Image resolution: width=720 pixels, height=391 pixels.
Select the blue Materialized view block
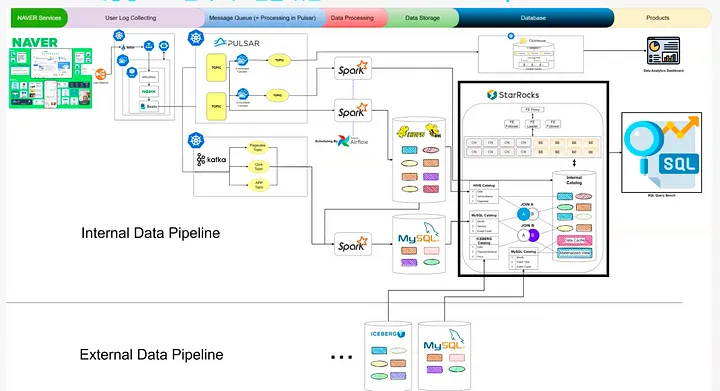(x=574, y=253)
